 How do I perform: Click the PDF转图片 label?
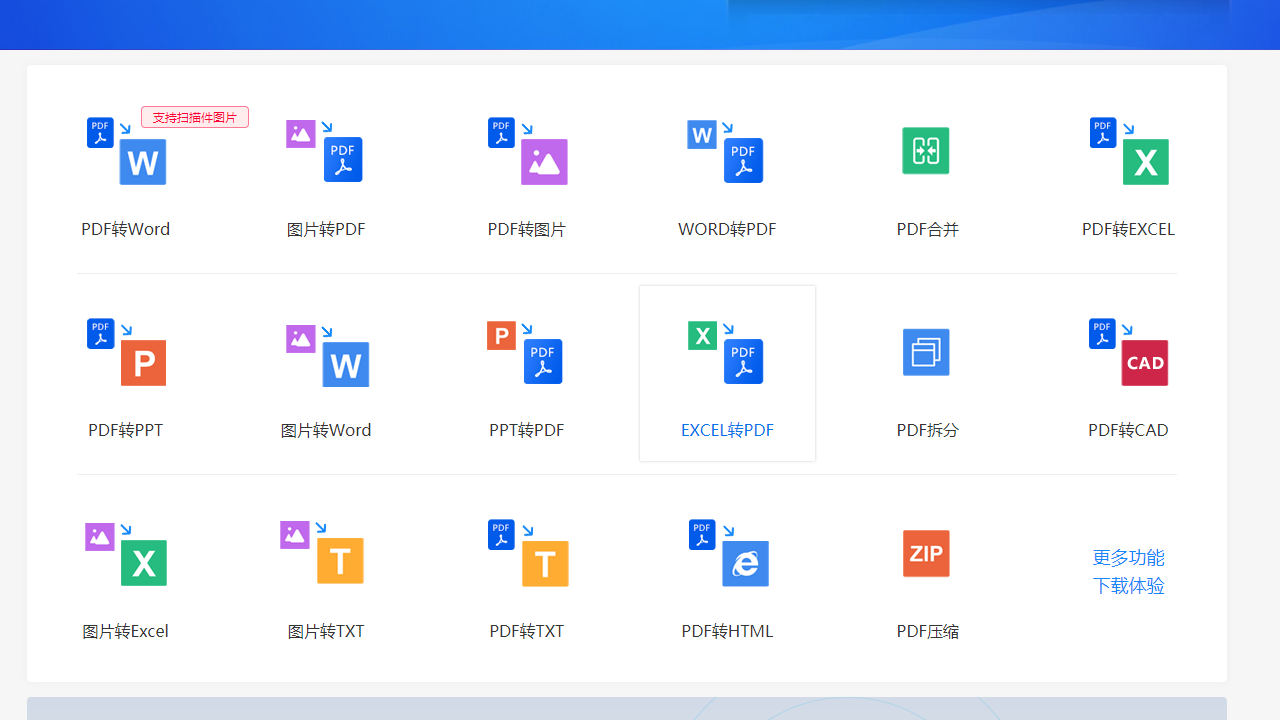pos(527,229)
